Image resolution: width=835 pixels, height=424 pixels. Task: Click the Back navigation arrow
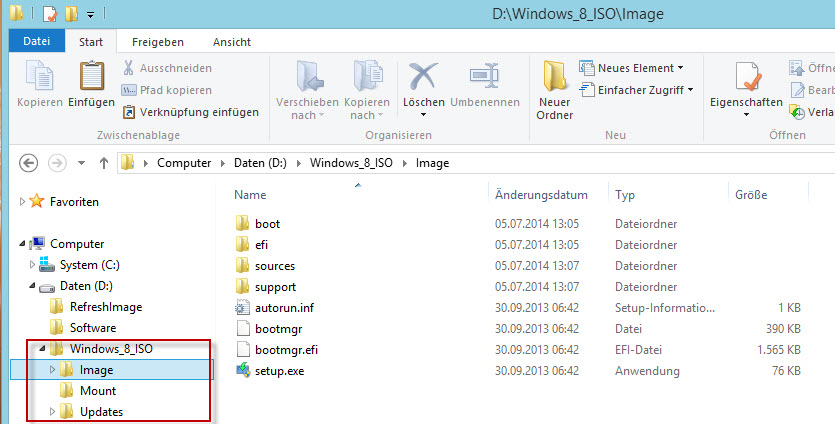pyautogui.click(x=28, y=162)
